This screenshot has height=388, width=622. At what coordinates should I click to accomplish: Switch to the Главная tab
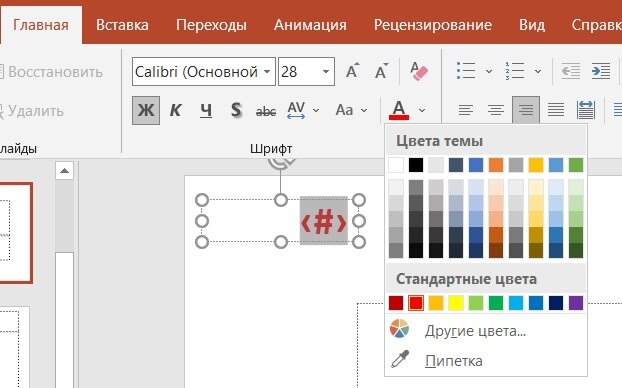pos(41,25)
